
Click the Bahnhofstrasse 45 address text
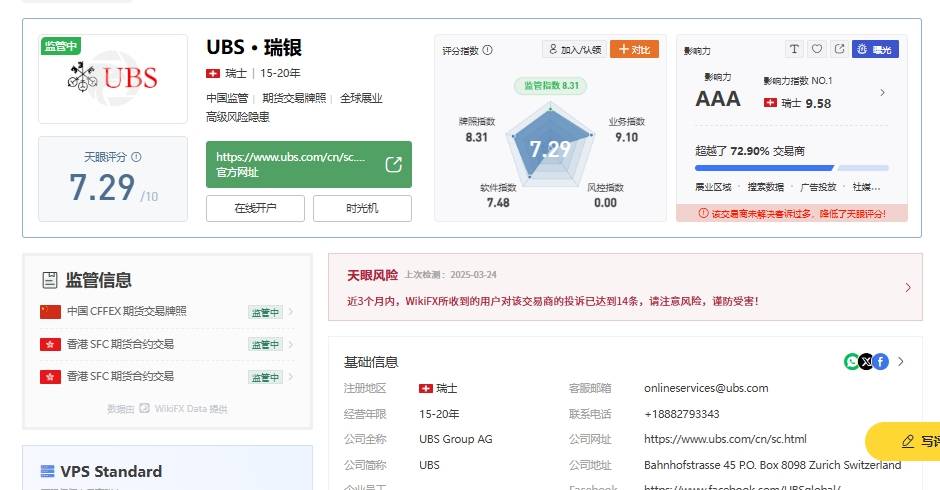pos(772,465)
